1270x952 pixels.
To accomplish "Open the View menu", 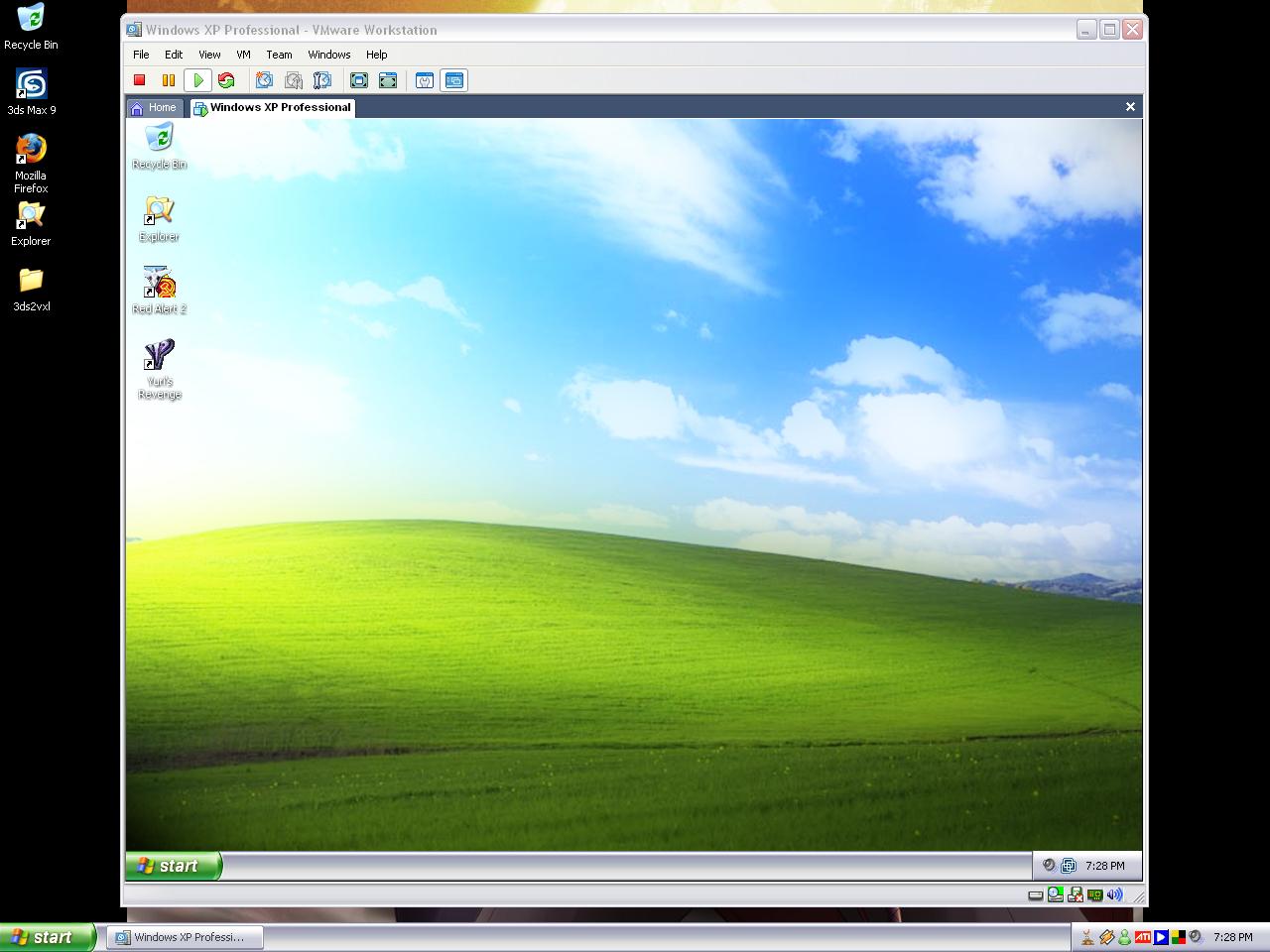I will [x=209, y=55].
